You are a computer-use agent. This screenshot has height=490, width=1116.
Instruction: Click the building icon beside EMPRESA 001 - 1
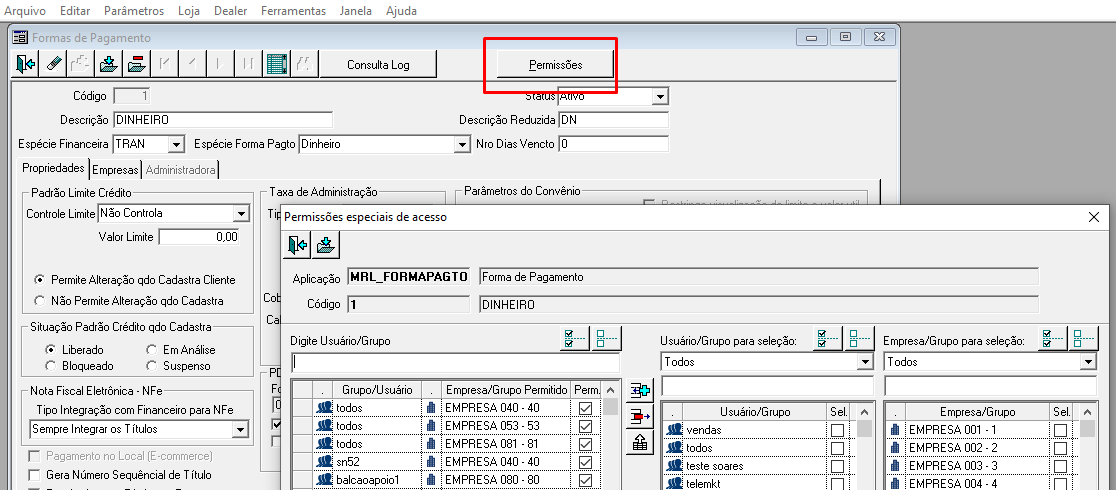(895, 430)
